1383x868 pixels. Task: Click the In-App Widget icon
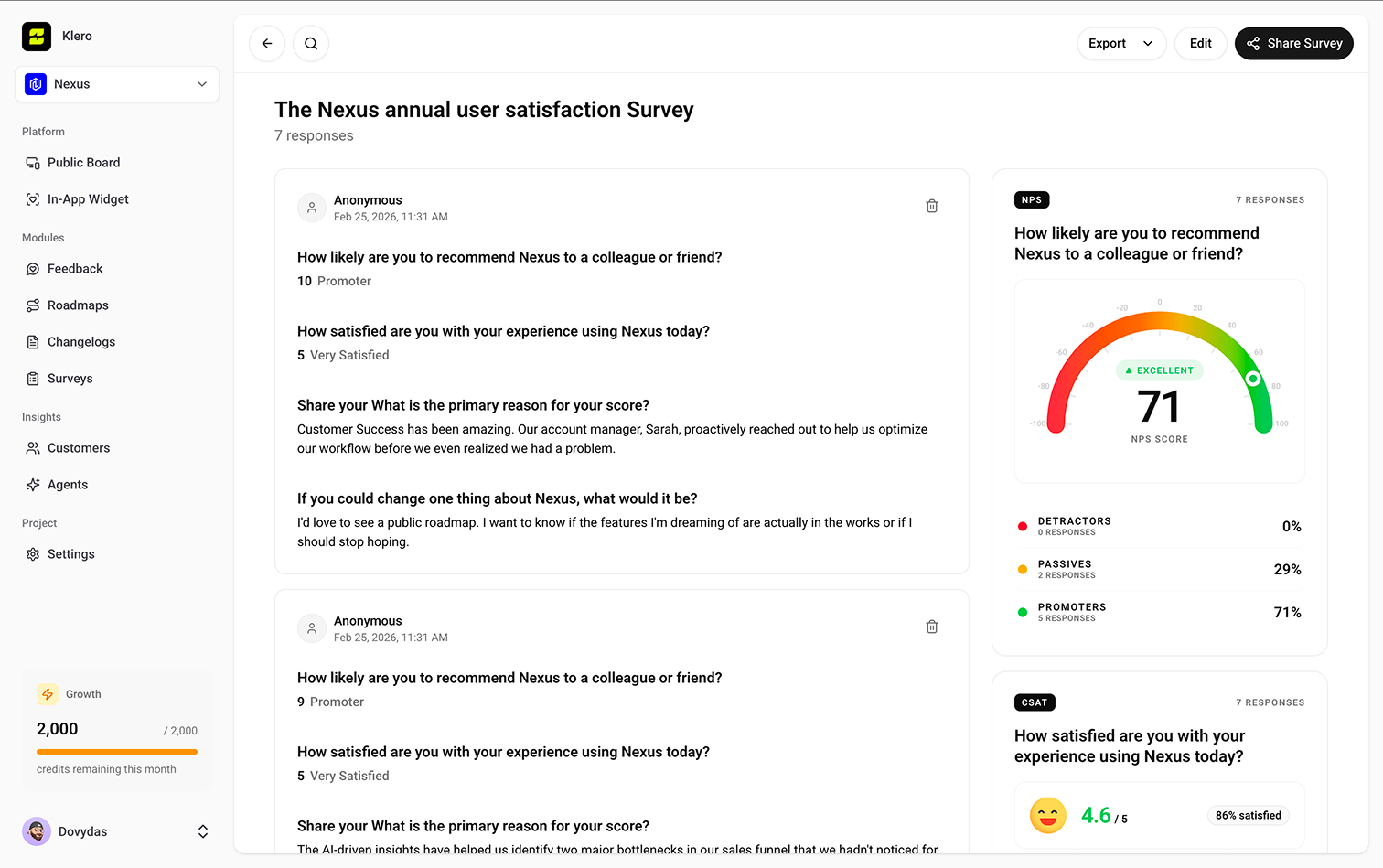pos(33,199)
